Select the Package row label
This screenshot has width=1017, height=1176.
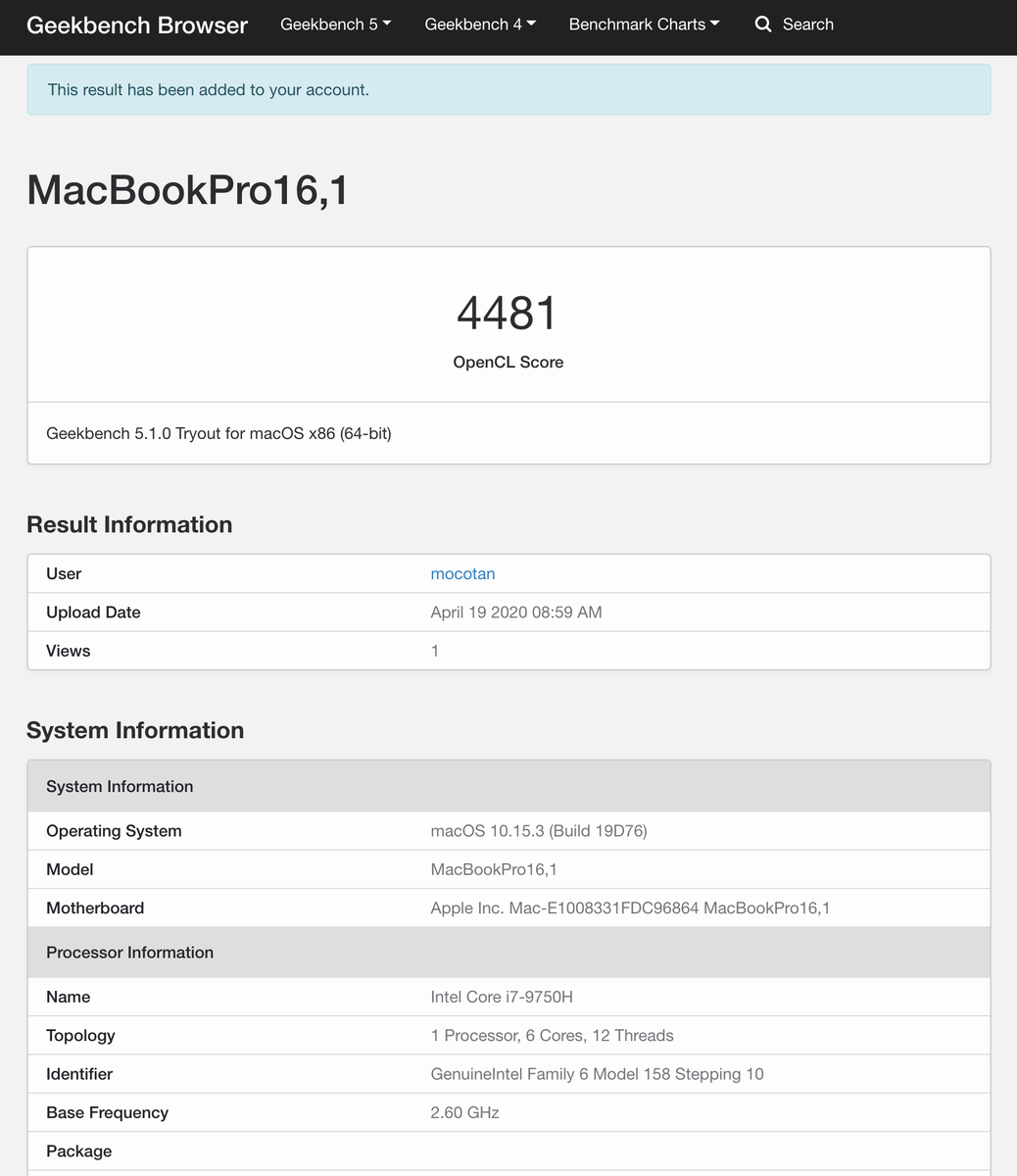(78, 1151)
